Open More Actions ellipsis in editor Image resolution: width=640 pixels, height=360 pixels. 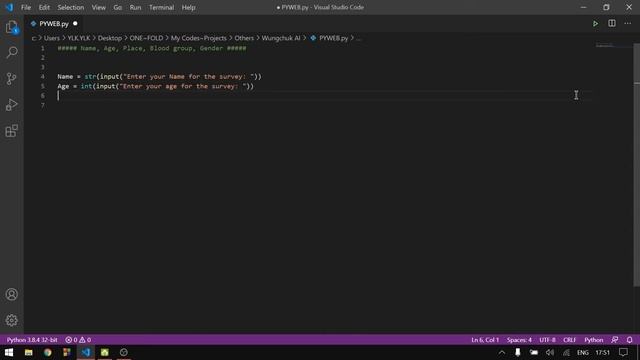tap(628, 24)
